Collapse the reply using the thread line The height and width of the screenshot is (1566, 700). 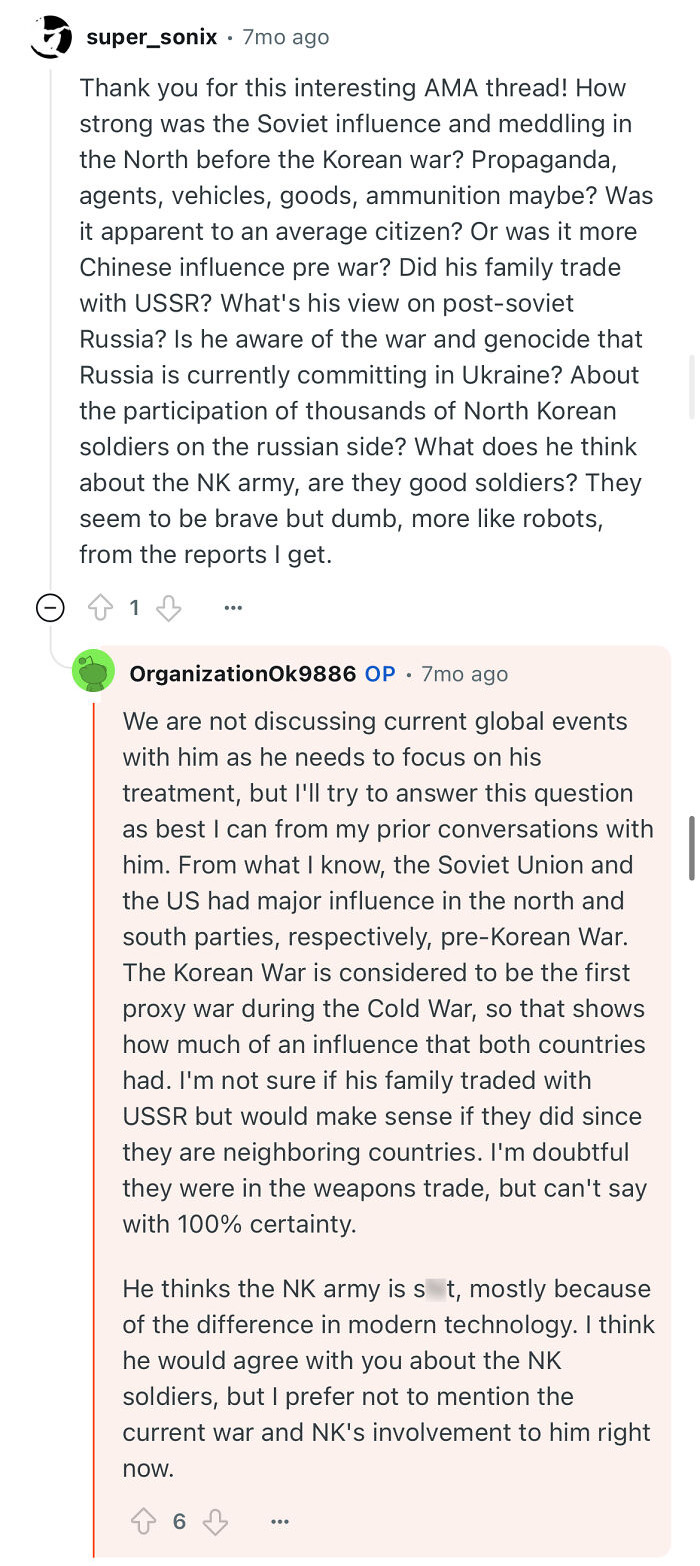[x=93, y=1100]
